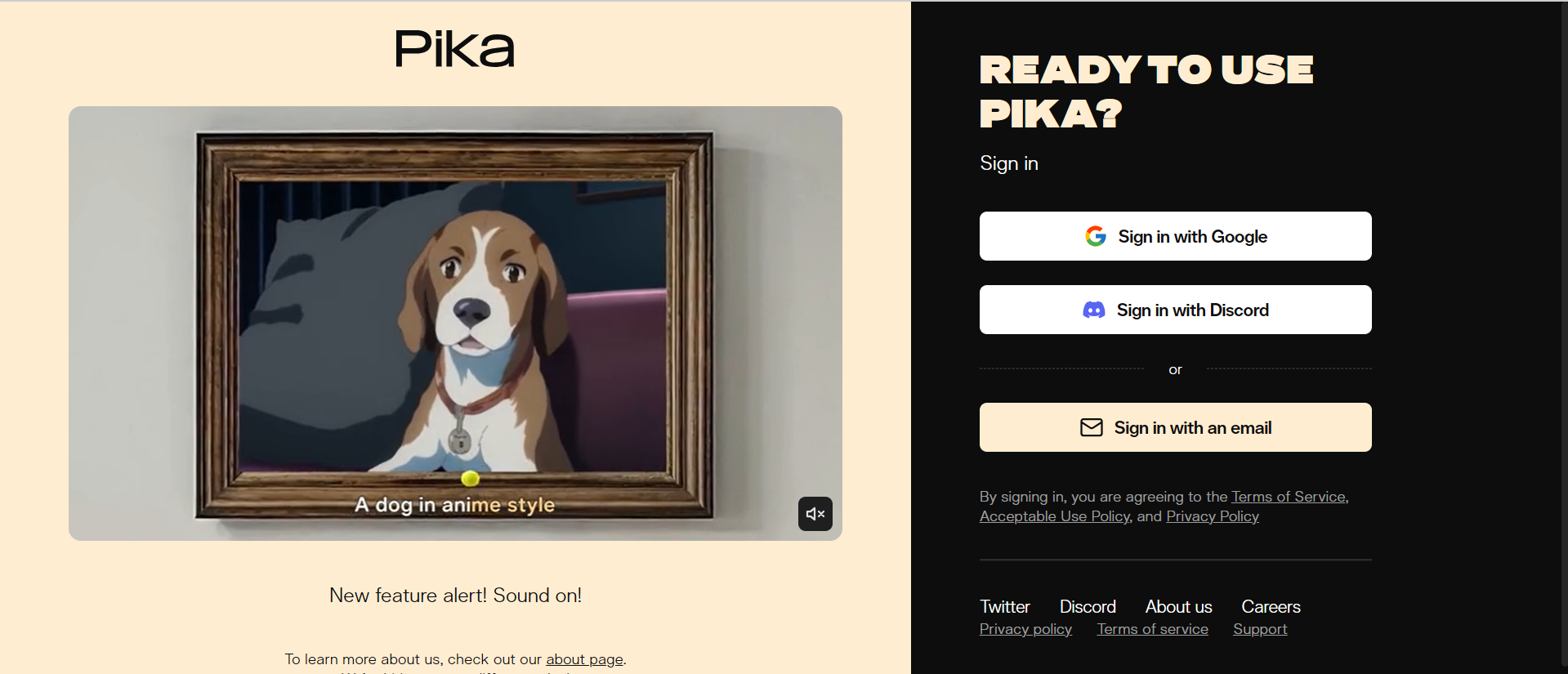This screenshot has height=674, width=1568.
Task: Go to About us page
Action: click(x=1178, y=606)
